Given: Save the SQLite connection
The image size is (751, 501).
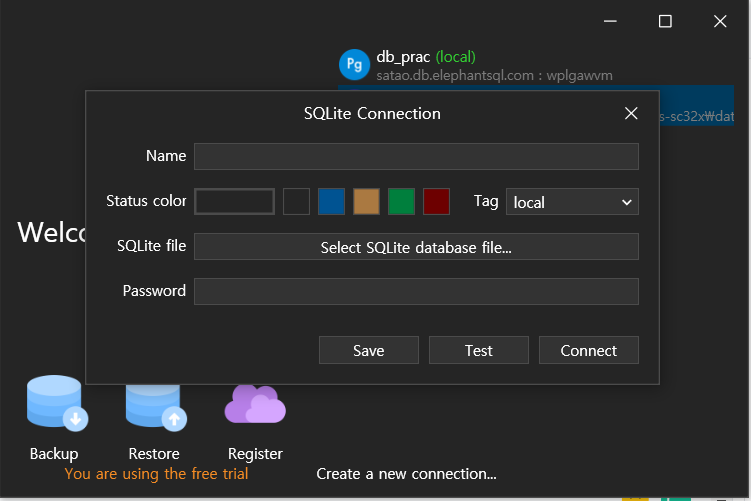Looking at the screenshot, I should coord(369,350).
